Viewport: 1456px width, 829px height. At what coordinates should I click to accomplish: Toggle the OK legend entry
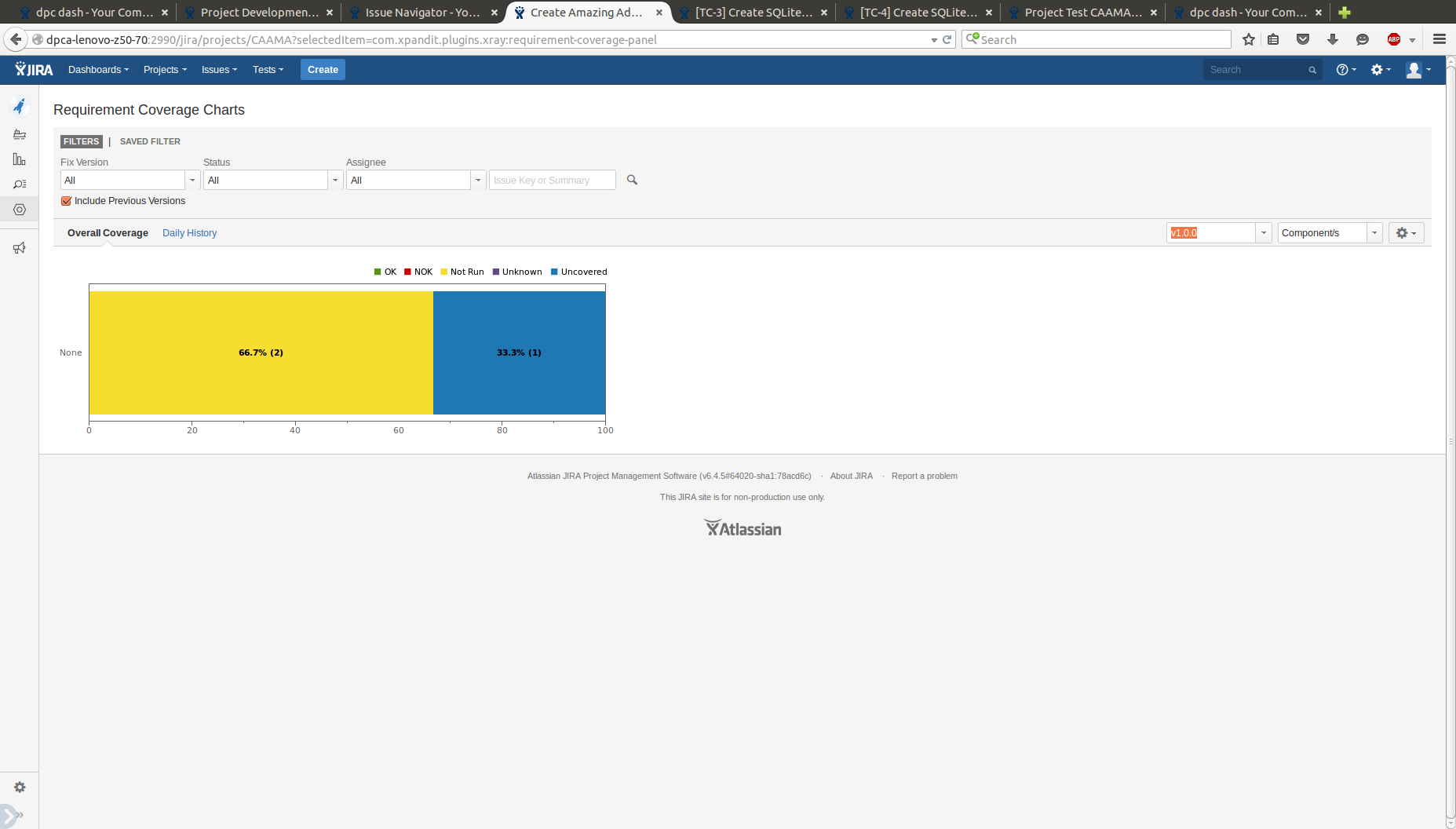(x=385, y=272)
